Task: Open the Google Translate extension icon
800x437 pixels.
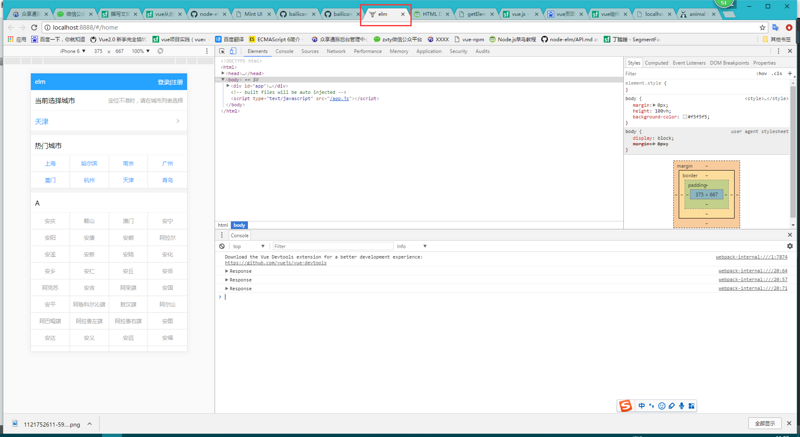Action: [x=776, y=28]
